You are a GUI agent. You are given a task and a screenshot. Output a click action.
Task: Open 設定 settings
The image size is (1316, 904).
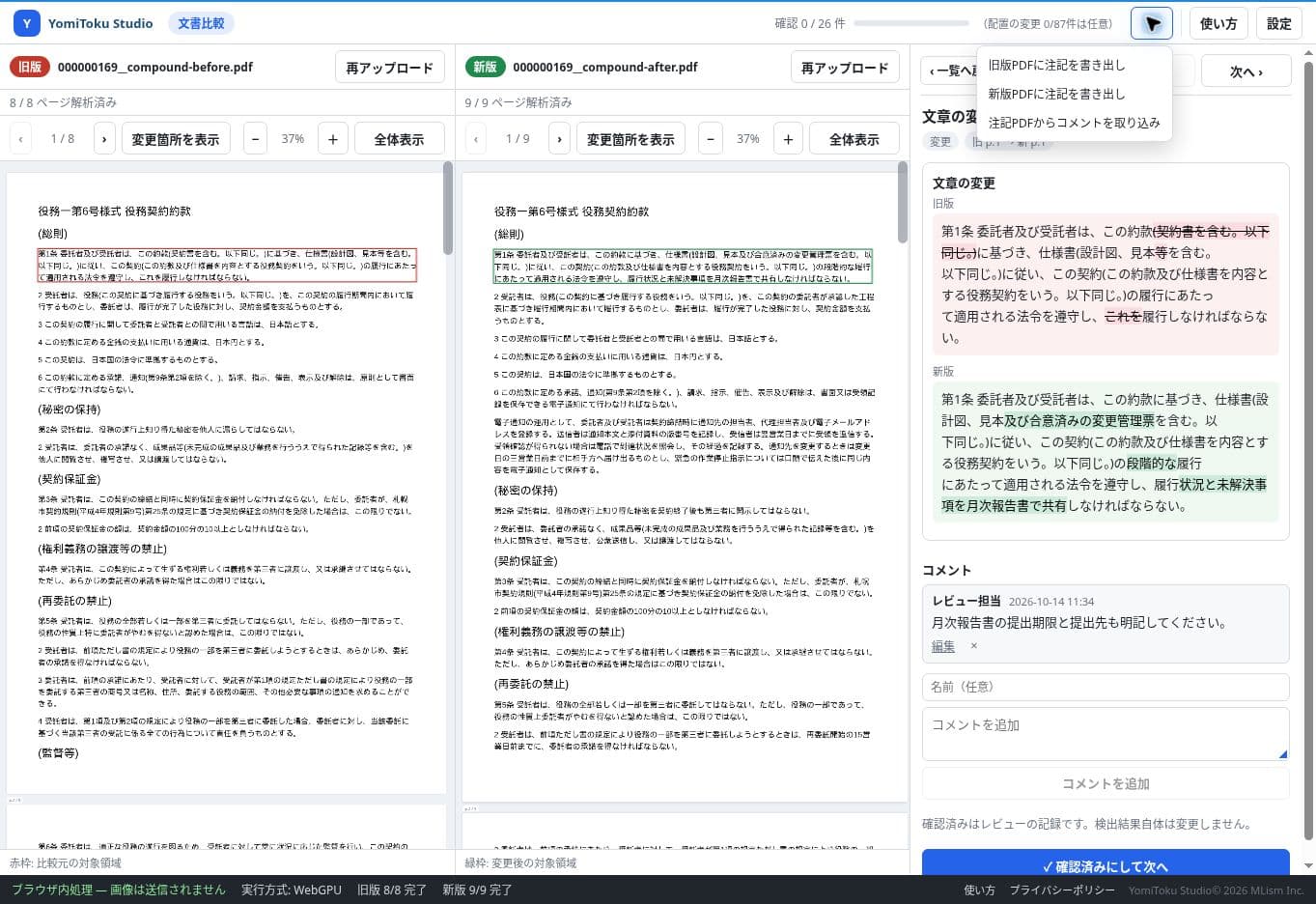(x=1279, y=23)
